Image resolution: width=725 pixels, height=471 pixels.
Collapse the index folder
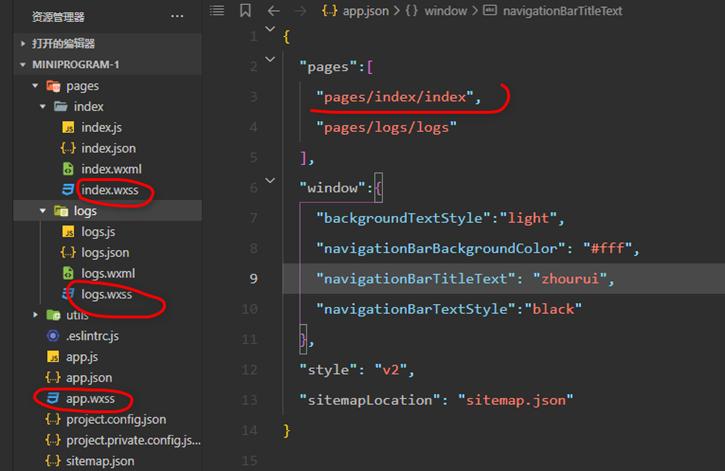tap(43, 106)
